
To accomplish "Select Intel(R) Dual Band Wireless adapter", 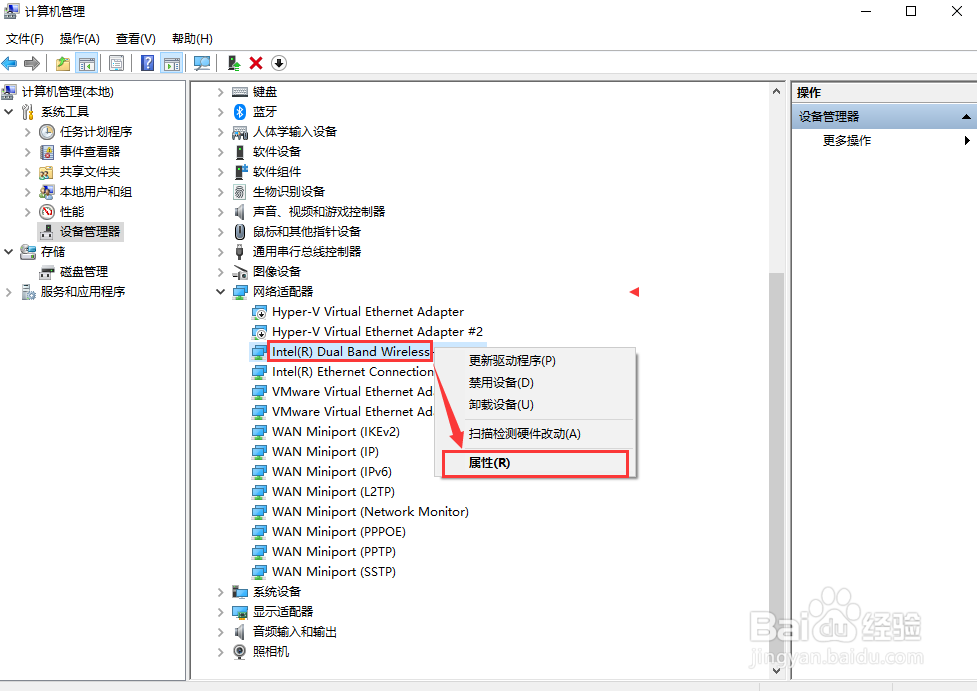I will [x=351, y=351].
